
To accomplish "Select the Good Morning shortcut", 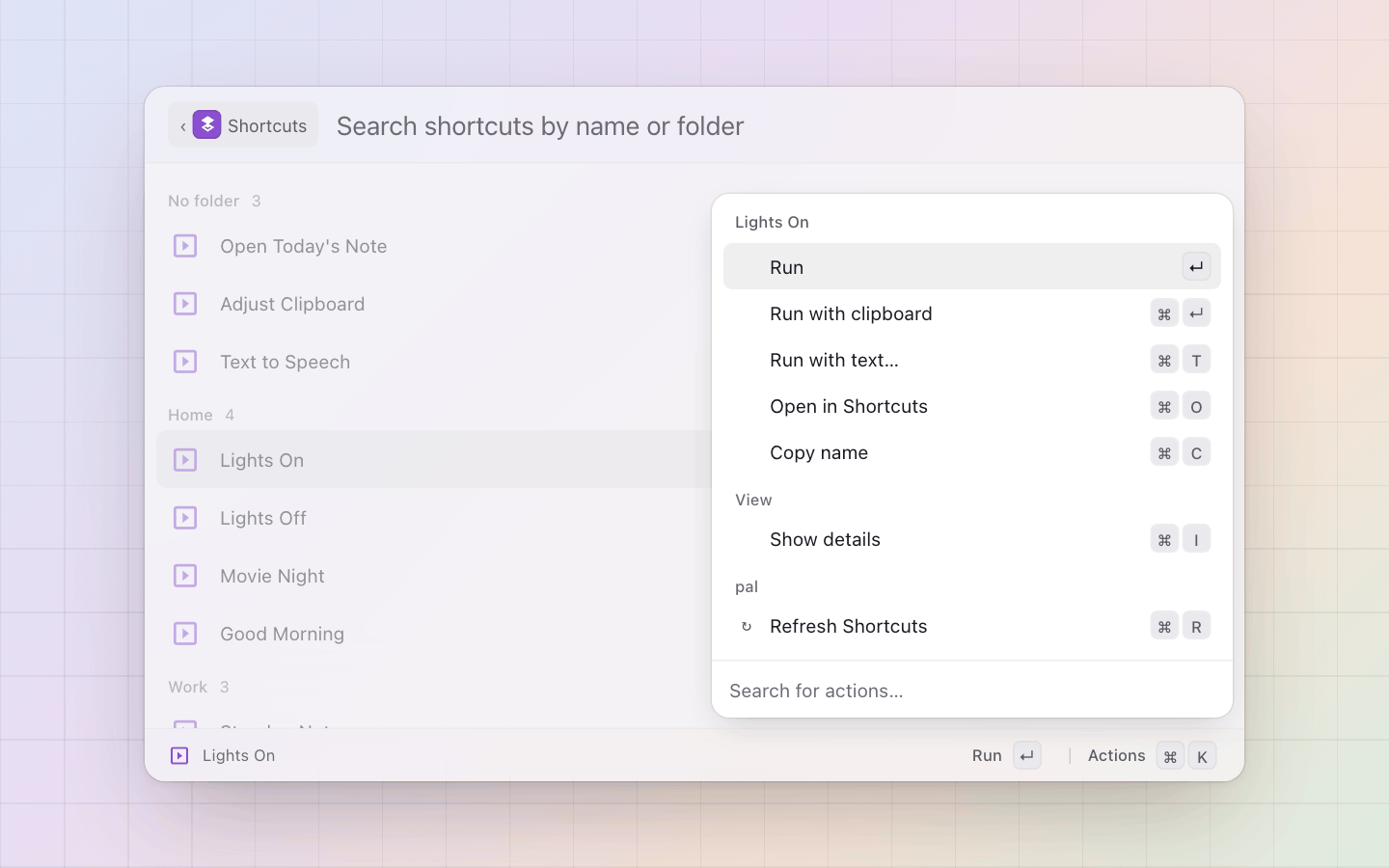I will 434,634.
